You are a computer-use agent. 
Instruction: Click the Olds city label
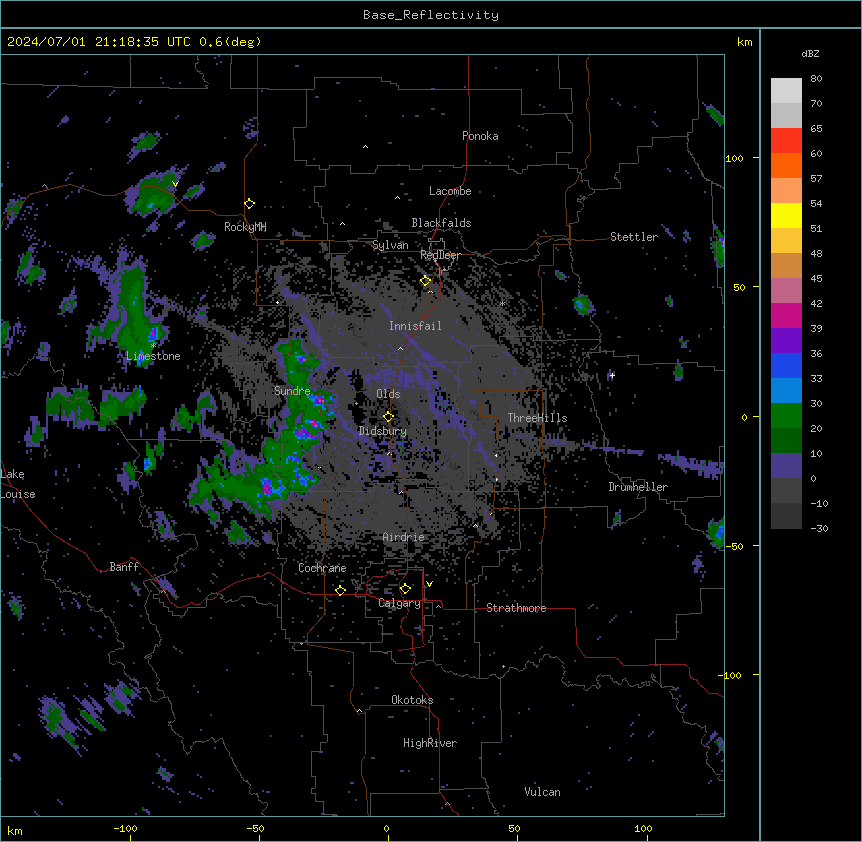coord(388,394)
